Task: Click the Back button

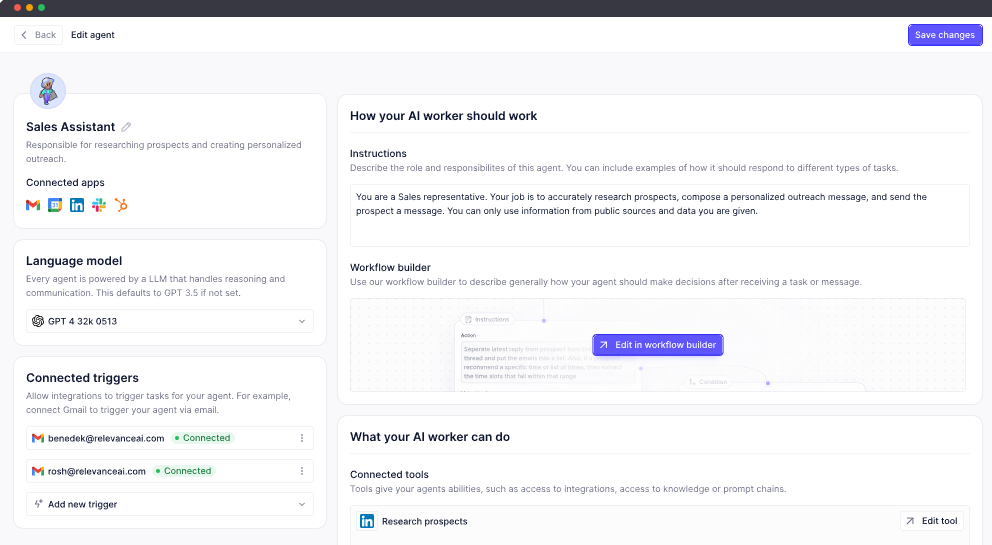Action: click(38, 35)
